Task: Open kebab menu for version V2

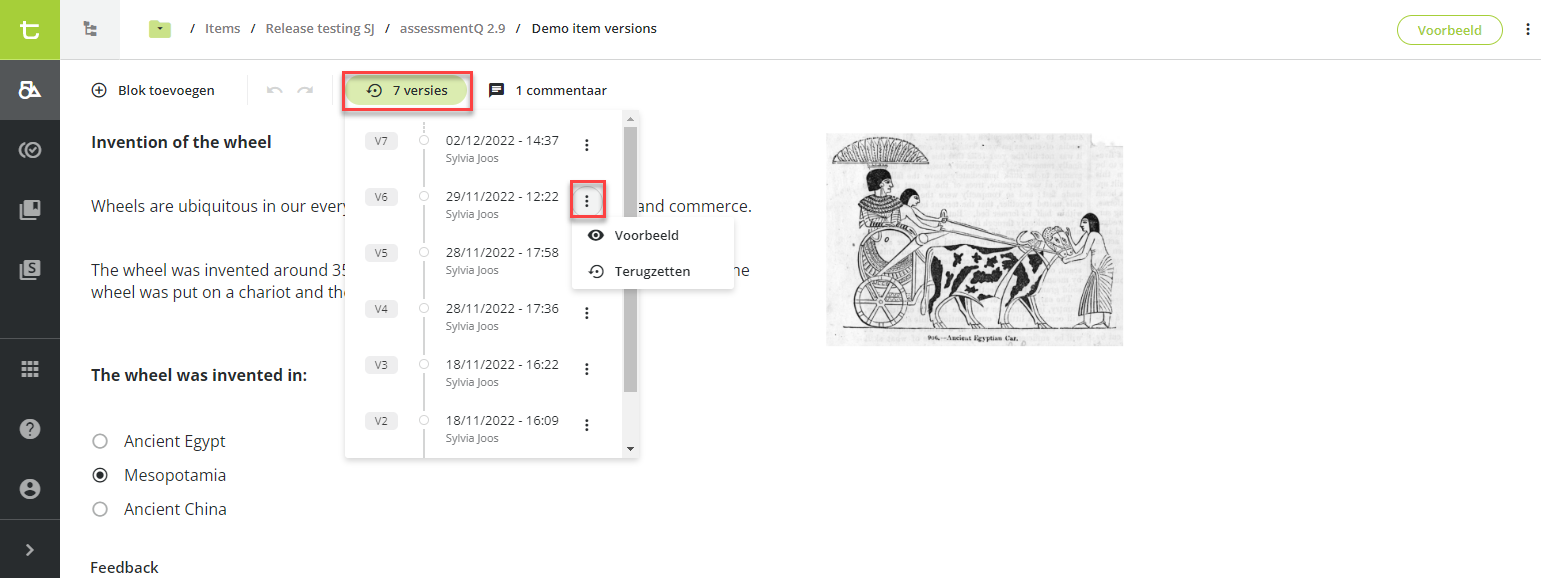Action: [x=587, y=426]
